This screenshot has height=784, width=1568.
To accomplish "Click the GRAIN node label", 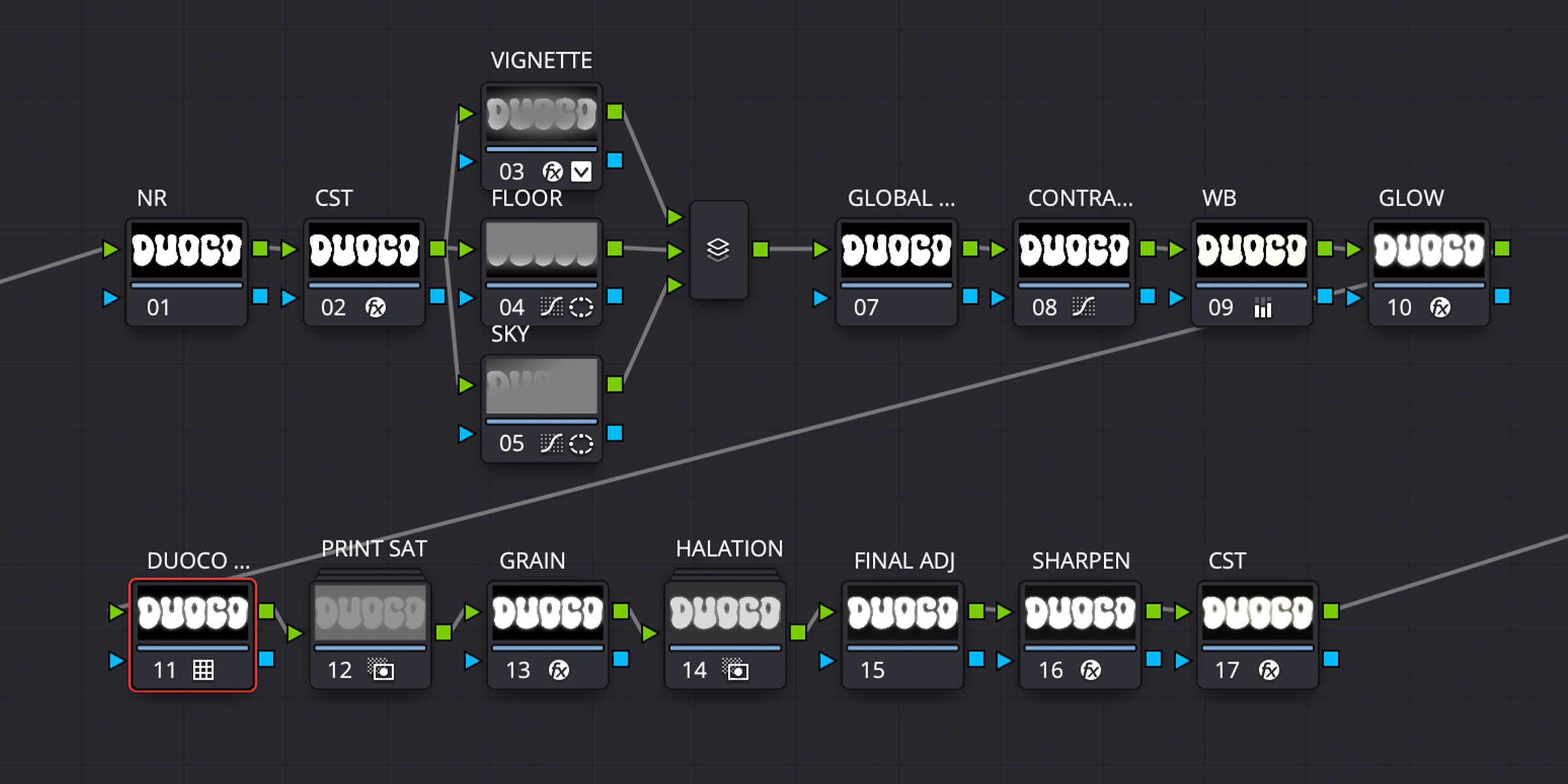I will (x=532, y=561).
